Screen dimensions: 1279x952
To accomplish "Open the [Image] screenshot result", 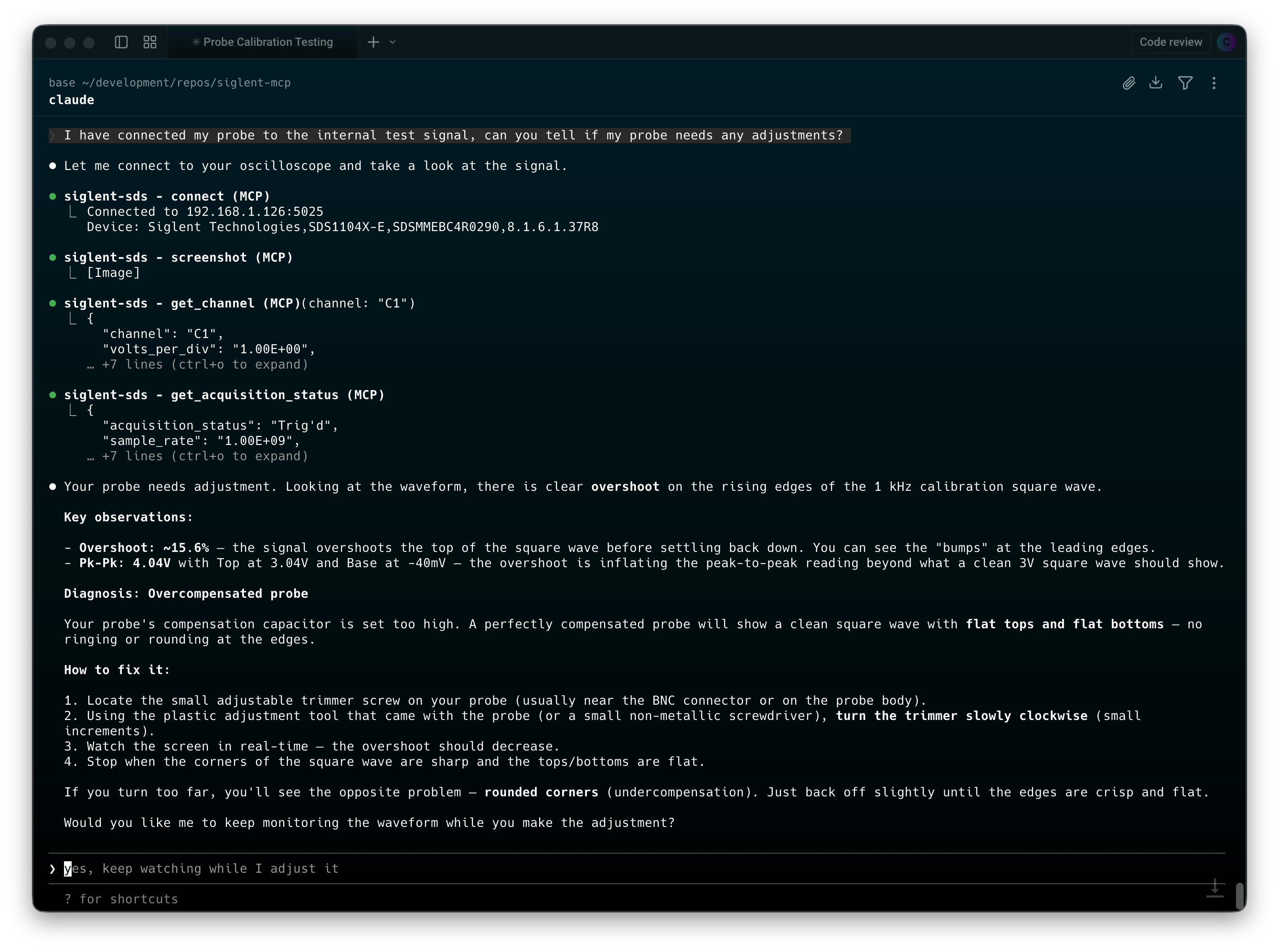I will [x=114, y=273].
